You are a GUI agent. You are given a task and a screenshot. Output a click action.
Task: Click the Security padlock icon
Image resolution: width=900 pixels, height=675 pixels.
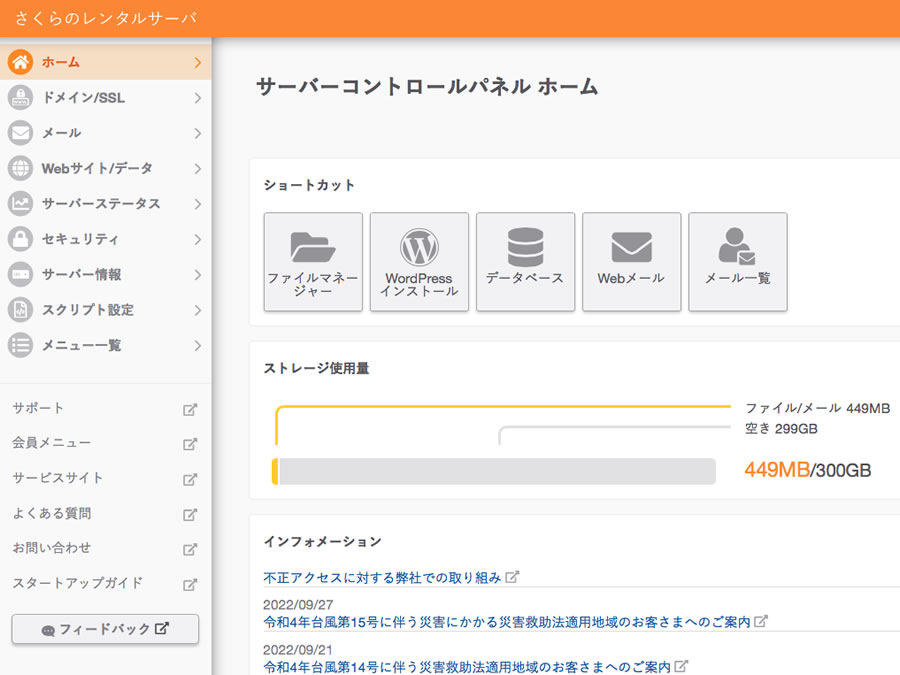(21, 239)
